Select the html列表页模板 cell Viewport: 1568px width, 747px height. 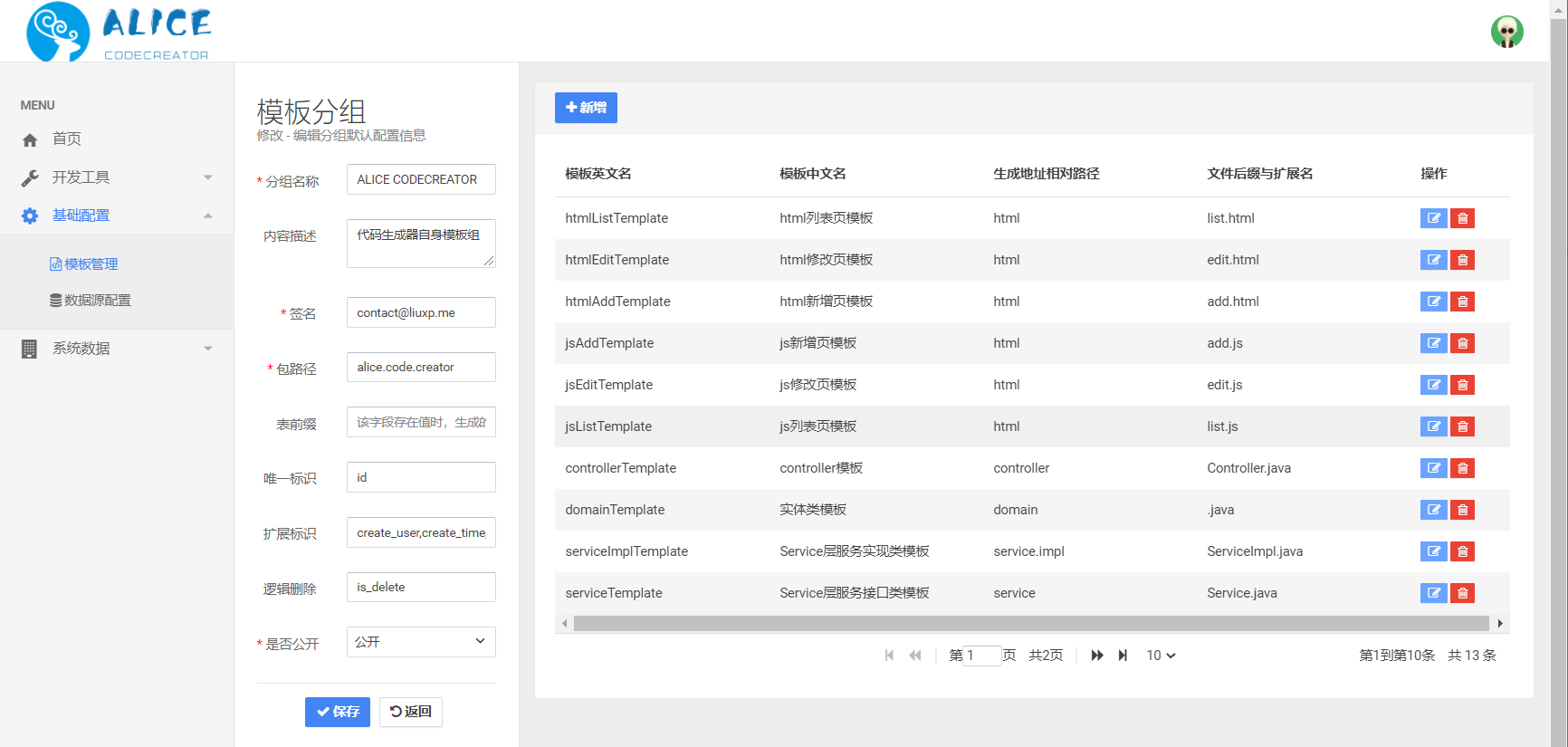click(827, 218)
